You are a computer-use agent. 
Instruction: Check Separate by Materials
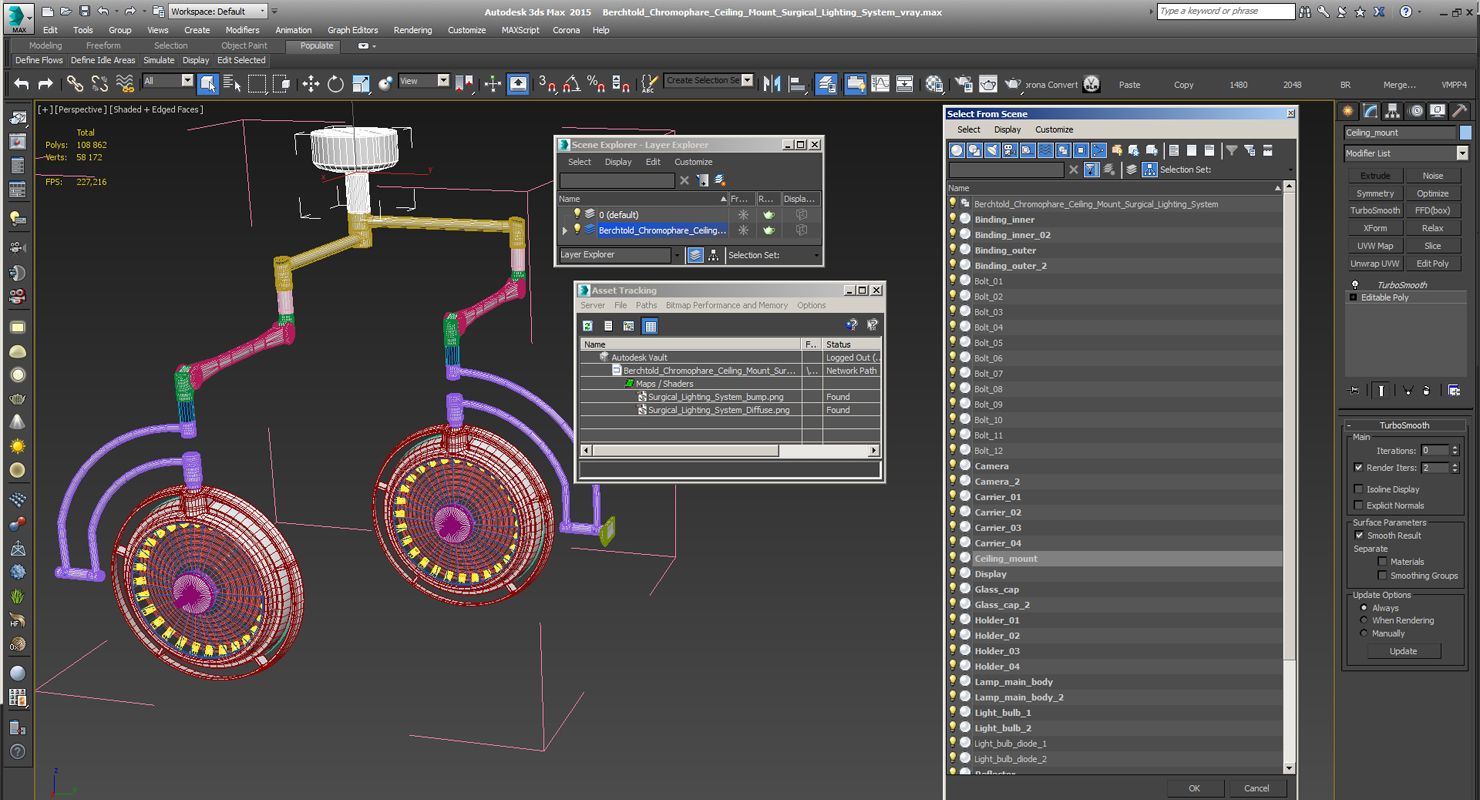[x=1382, y=561]
